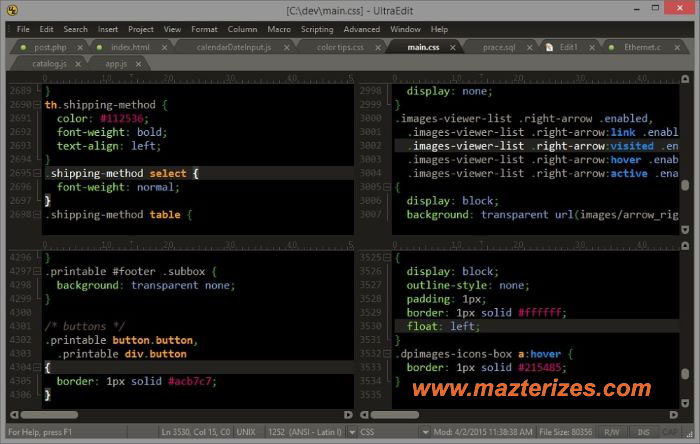Viewport: 700px width, 444px height.
Task: Collapse the code fold at line 2695
Action: (x=37, y=173)
